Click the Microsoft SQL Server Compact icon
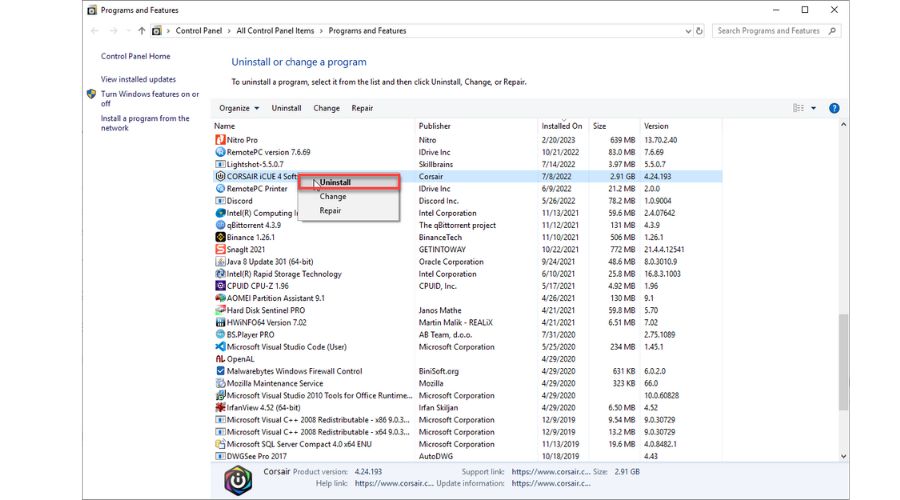The image size is (900, 500). click(220, 444)
